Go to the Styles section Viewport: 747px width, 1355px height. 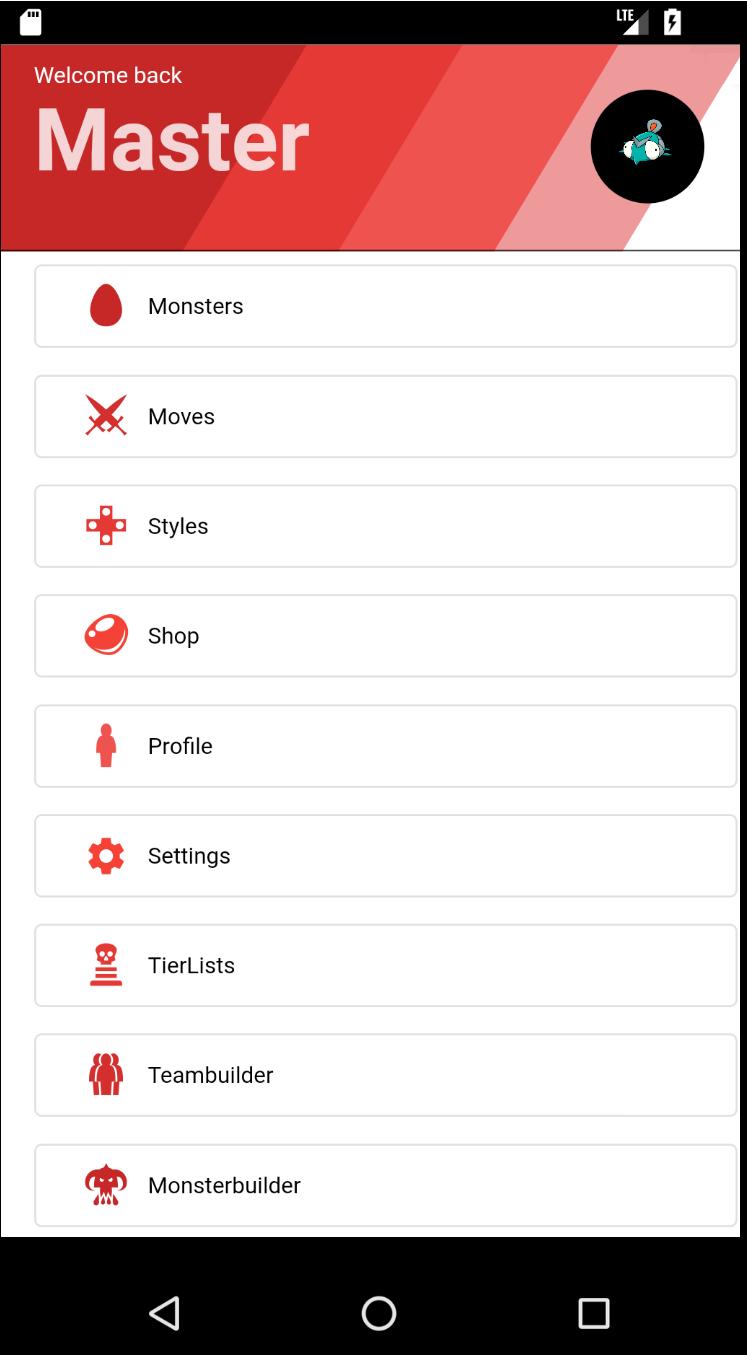178,526
